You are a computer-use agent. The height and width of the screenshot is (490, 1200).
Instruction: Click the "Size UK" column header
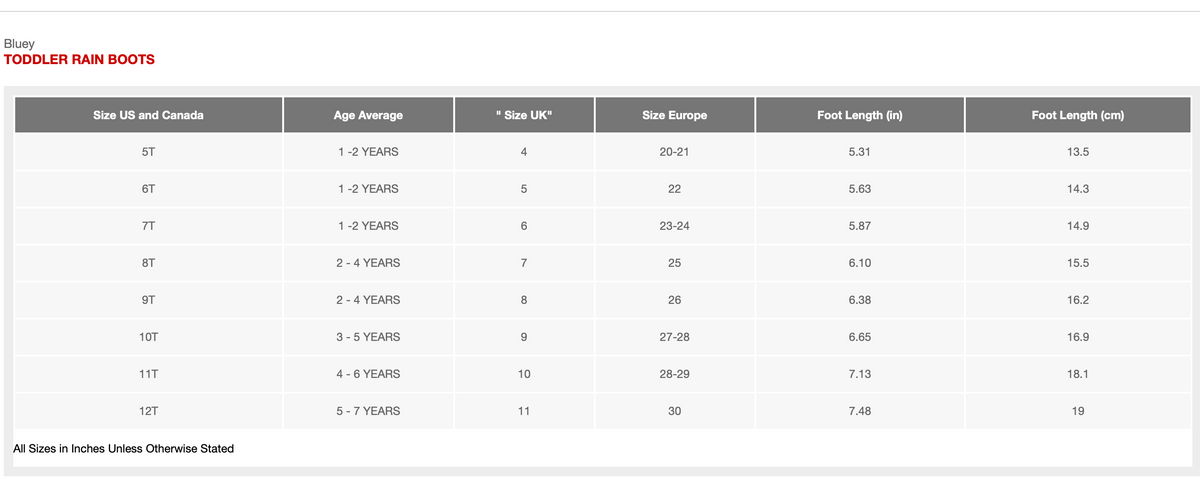coord(524,115)
